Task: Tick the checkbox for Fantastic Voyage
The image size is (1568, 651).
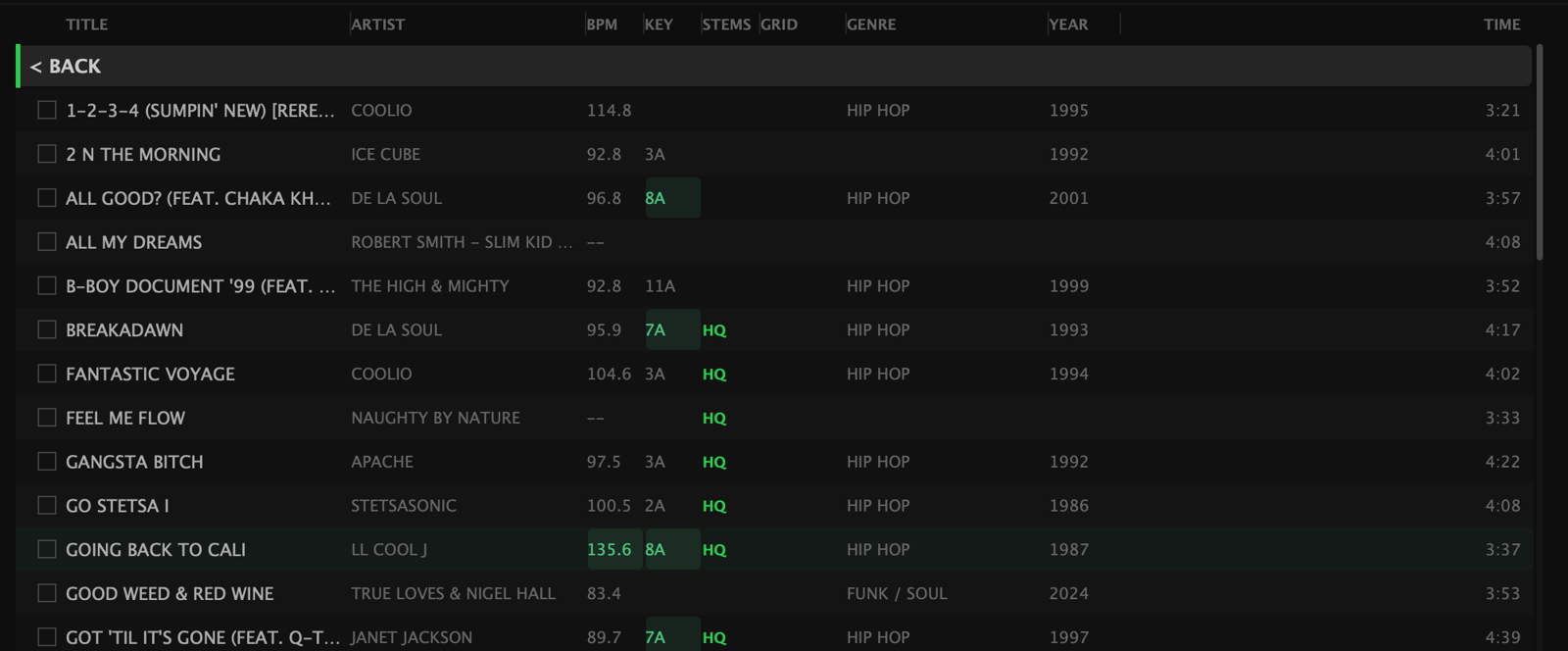Action: tap(47, 374)
